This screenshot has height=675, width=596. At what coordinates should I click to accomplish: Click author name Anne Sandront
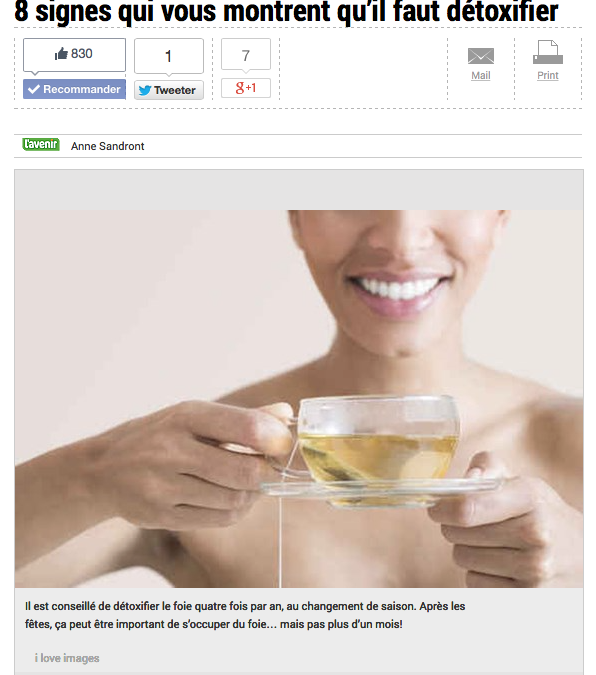[x=108, y=146]
